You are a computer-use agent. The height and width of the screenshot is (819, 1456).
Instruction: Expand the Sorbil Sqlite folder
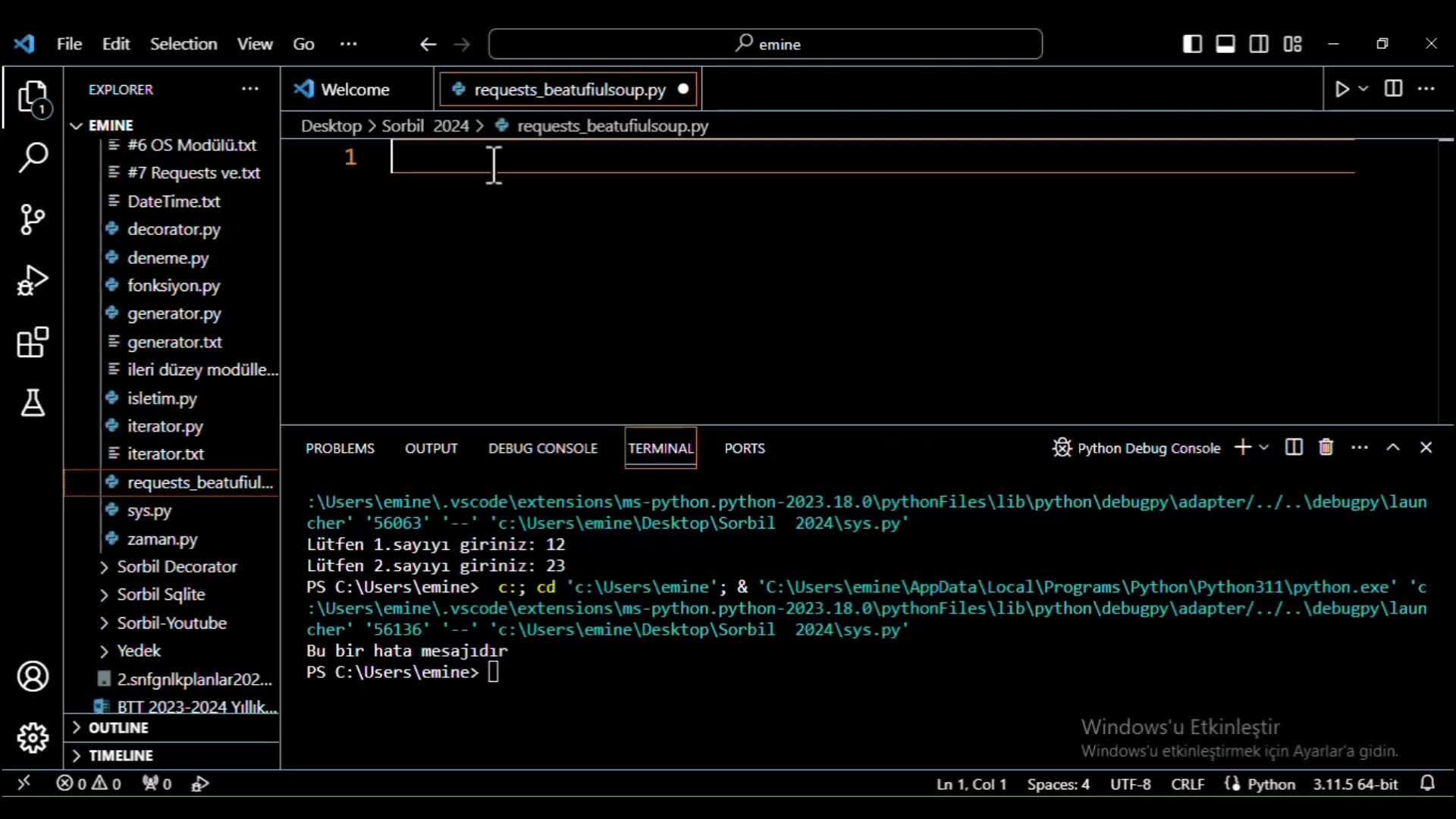click(x=161, y=595)
